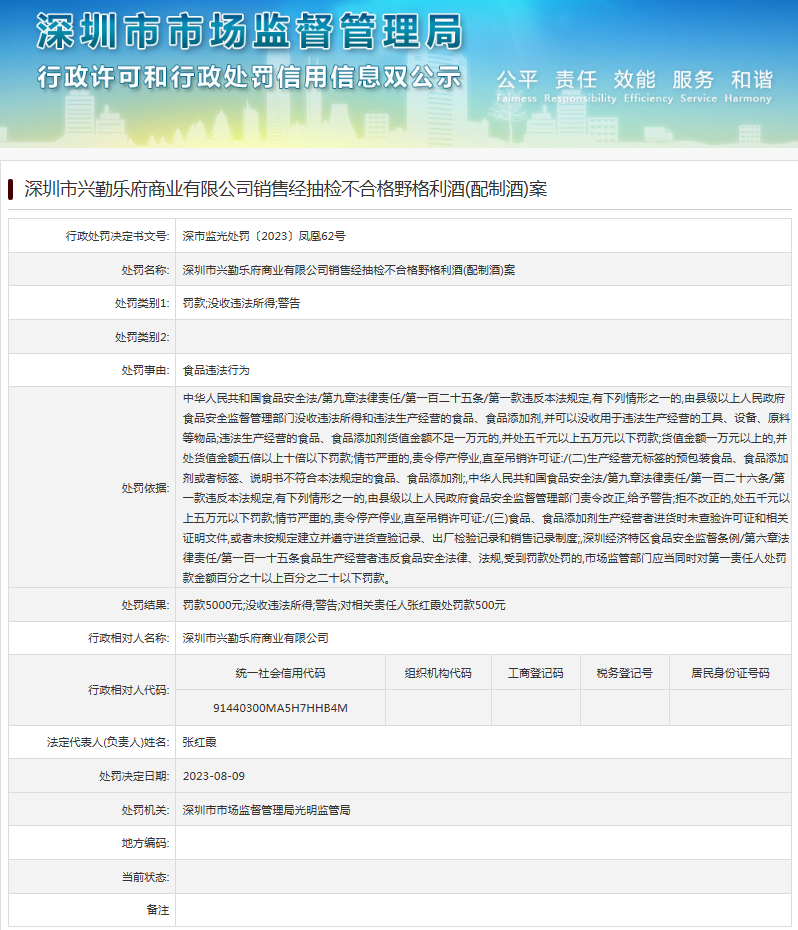Select the value 罚款;没收违法所得;警告
This screenshot has height=930, width=798.
pyautogui.click(x=241, y=303)
